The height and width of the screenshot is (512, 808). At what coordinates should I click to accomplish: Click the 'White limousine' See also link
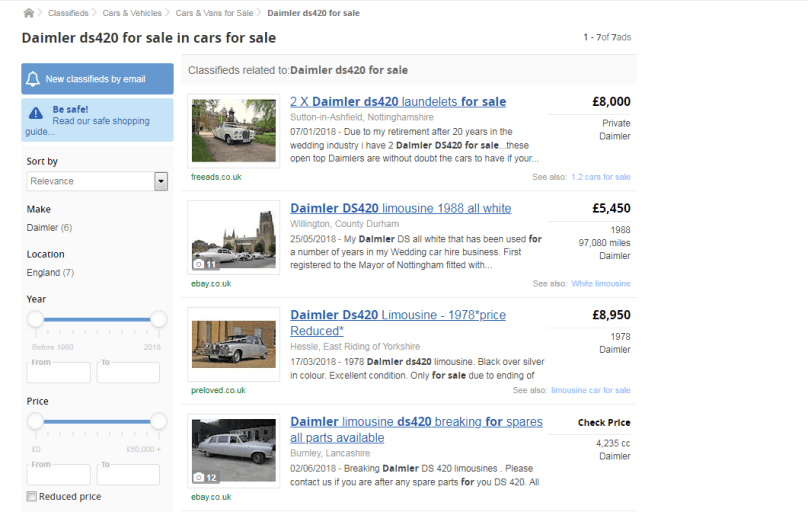click(x=601, y=284)
